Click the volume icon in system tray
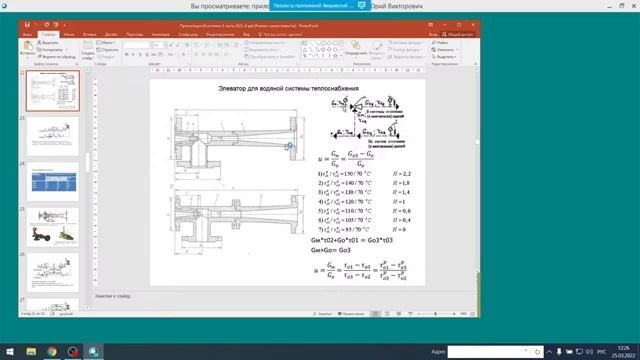 click(589, 351)
